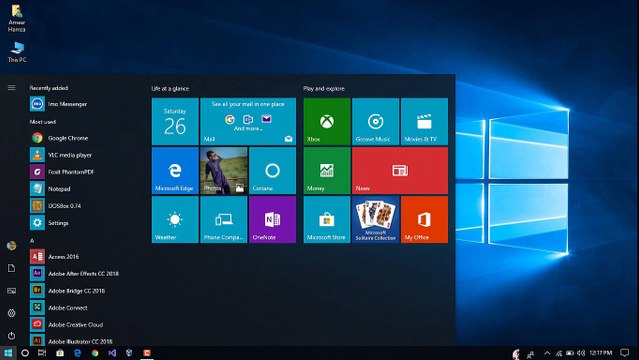Click the battery tray icon
639x360 pixels.
pos(570,353)
